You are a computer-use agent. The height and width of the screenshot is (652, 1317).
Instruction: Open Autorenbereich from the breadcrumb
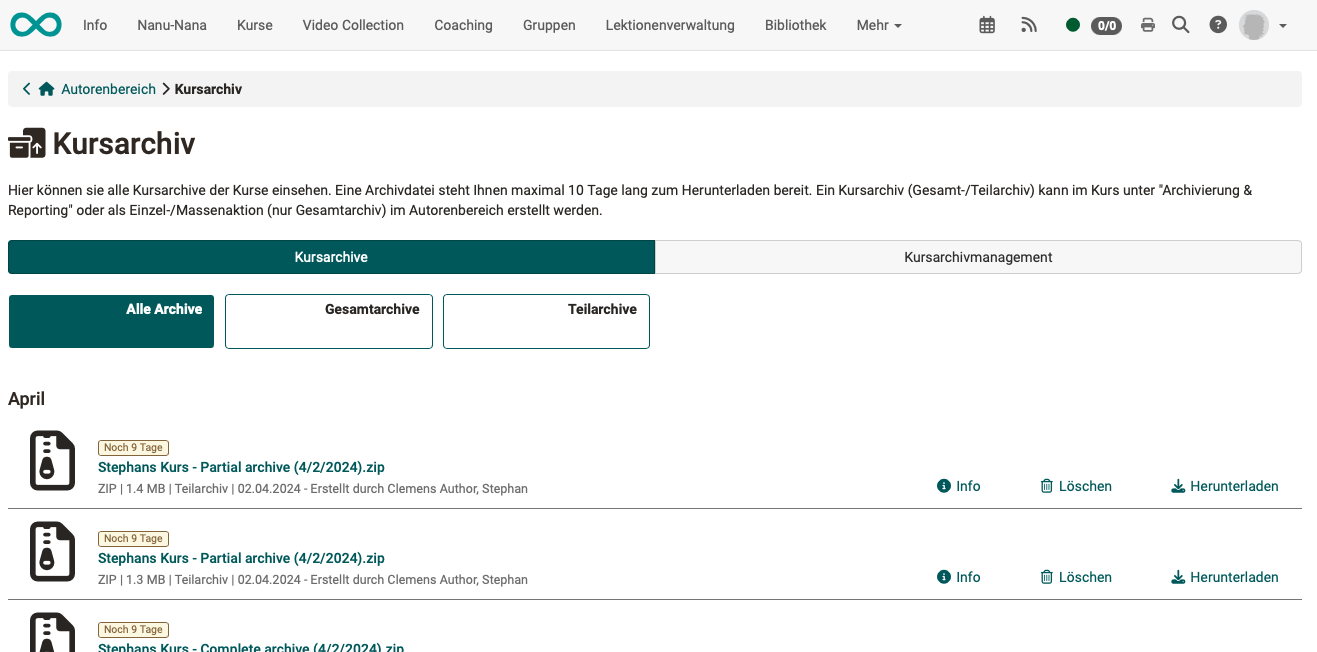coord(108,88)
